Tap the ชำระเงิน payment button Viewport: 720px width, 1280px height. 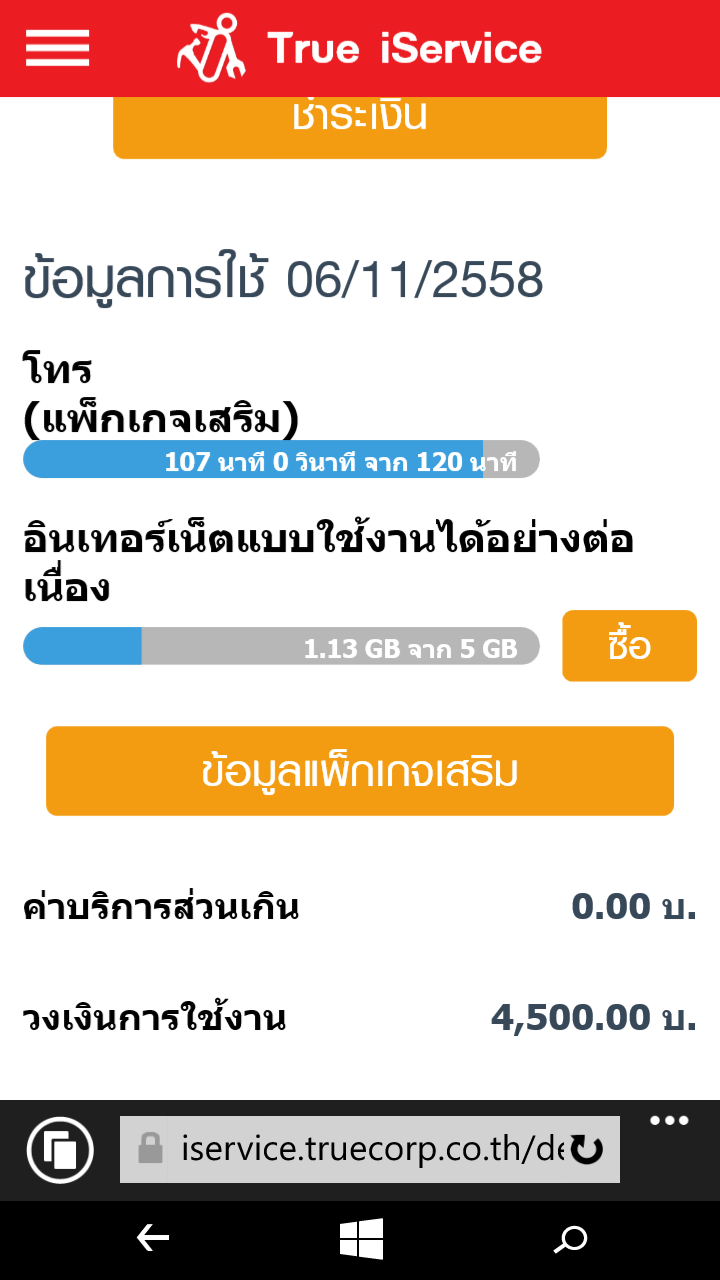point(360,125)
